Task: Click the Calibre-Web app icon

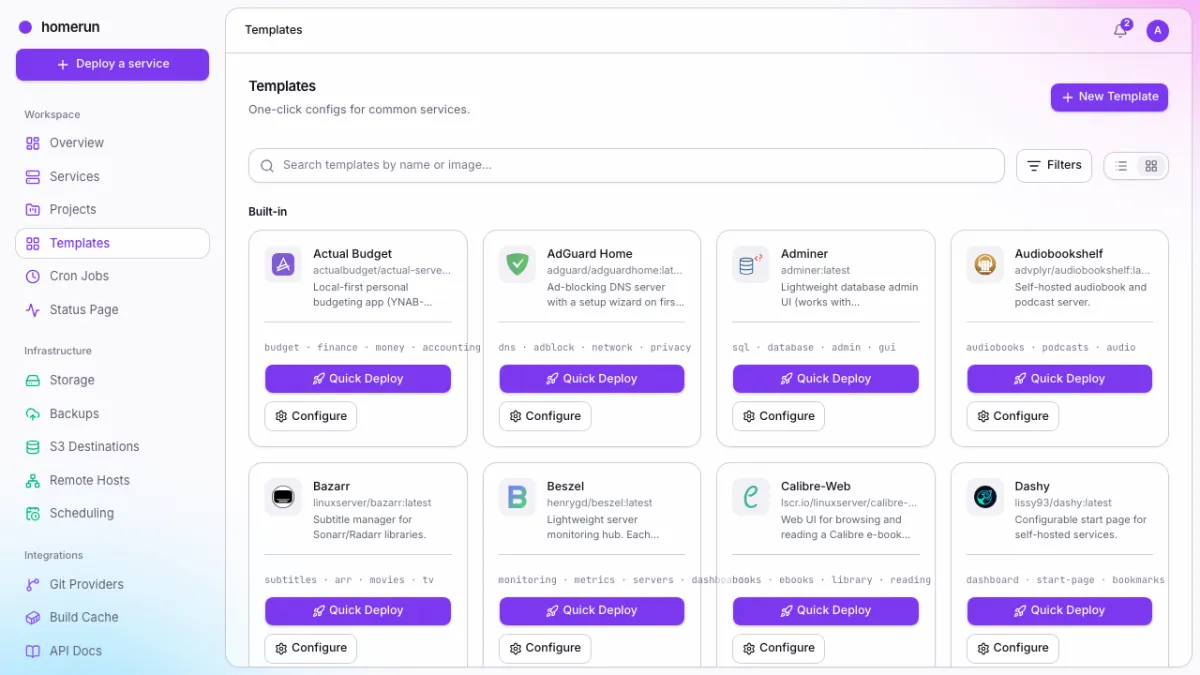Action: pos(751,497)
